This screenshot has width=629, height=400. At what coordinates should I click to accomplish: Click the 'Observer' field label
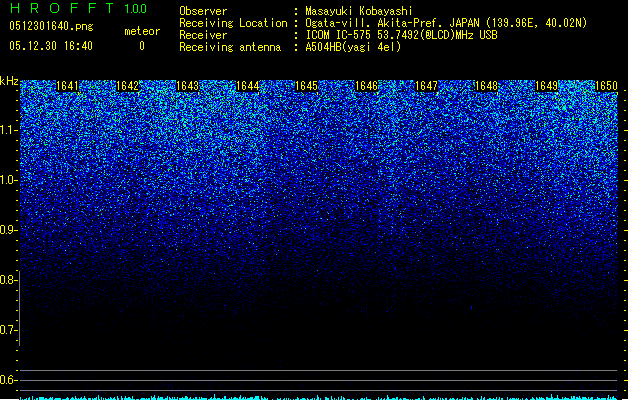coord(203,11)
